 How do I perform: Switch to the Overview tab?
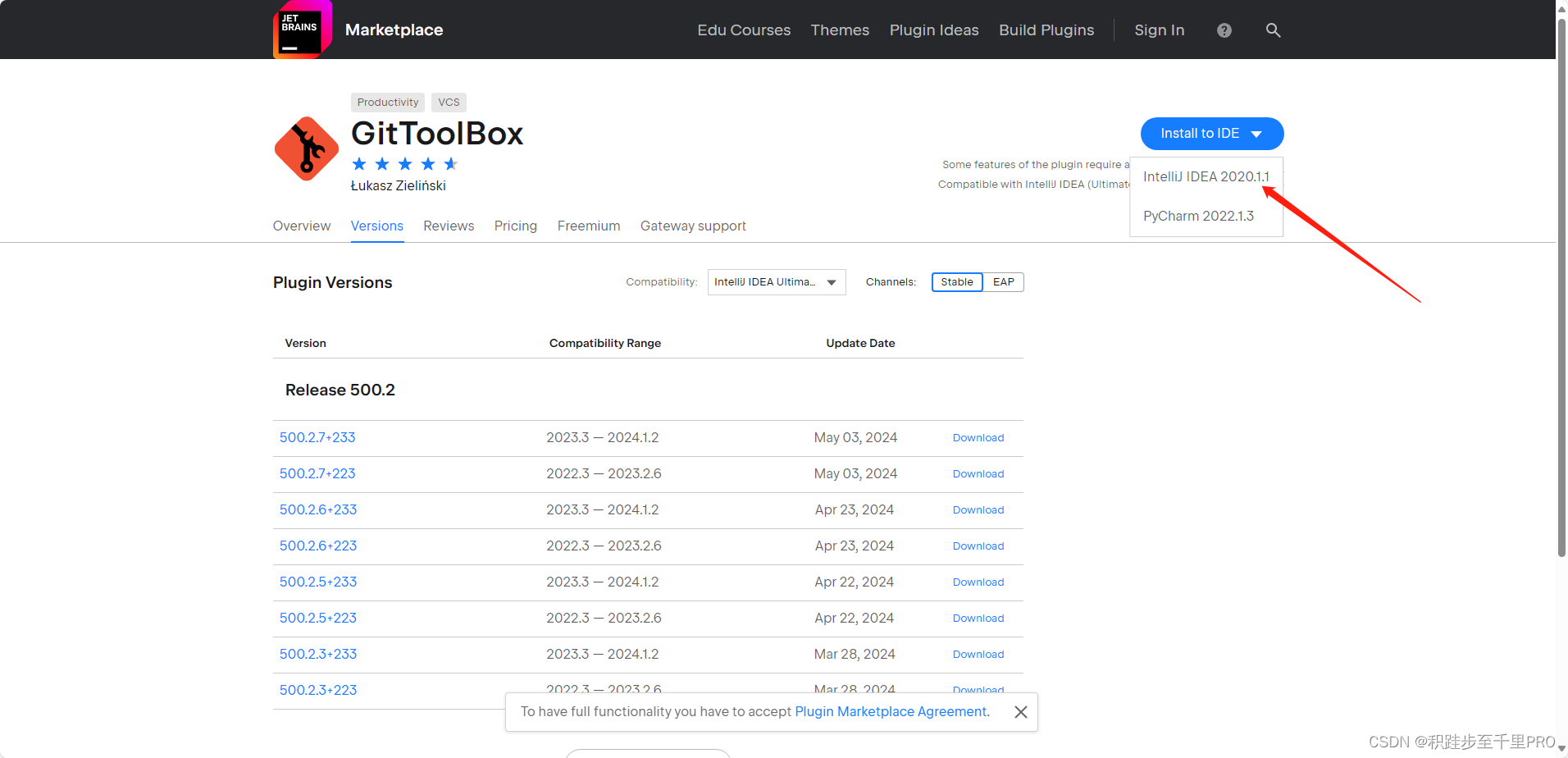point(302,226)
